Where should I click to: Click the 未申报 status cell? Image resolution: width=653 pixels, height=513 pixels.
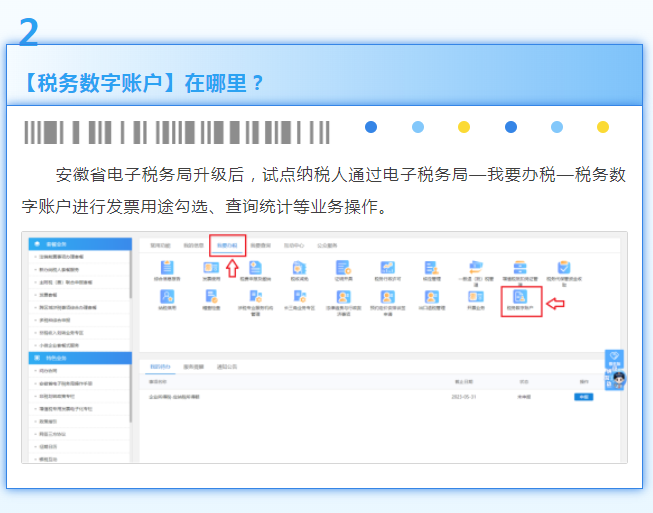click(x=524, y=397)
